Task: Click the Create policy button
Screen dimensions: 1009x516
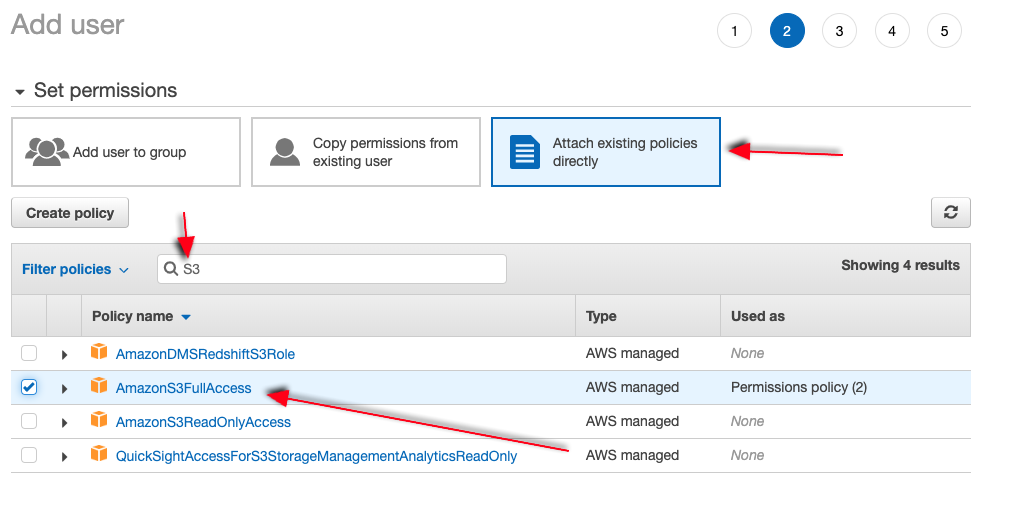Action: coord(70,213)
